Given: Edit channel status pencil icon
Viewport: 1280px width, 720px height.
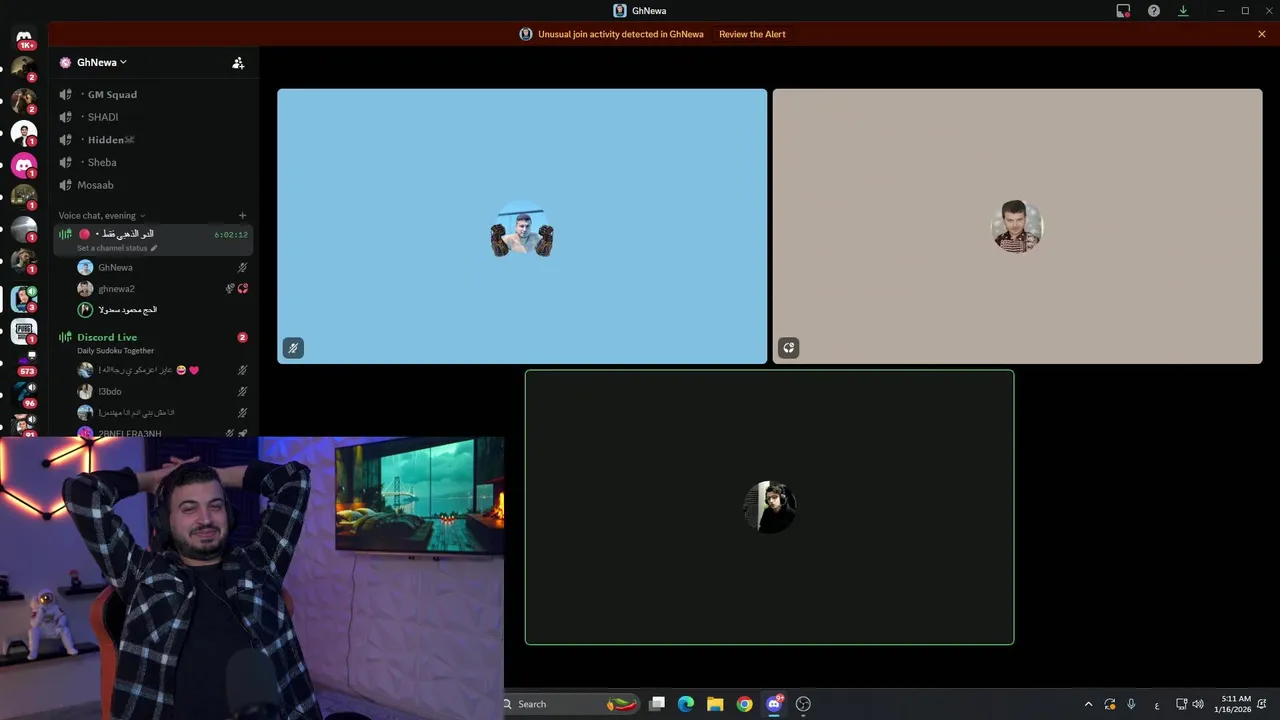Looking at the screenshot, I should (154, 248).
